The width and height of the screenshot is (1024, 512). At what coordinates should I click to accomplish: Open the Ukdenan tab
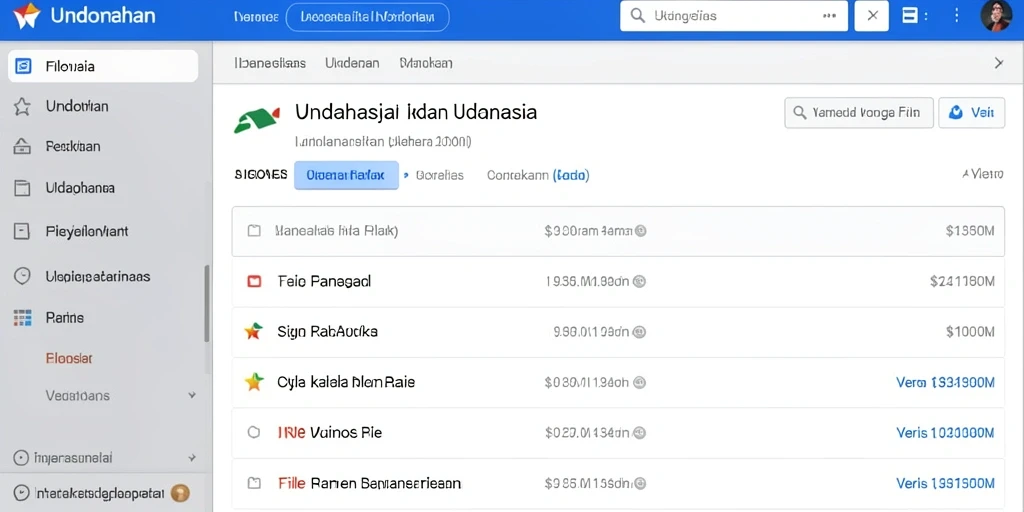click(x=352, y=63)
